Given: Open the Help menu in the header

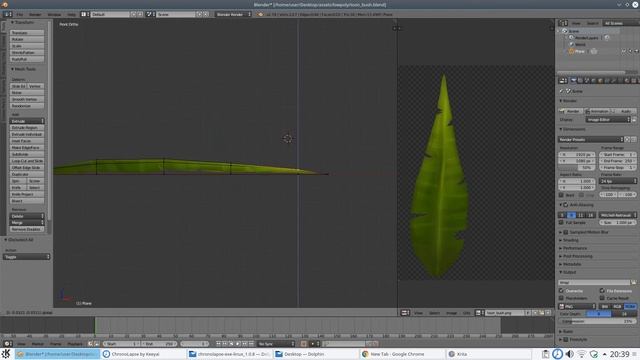Looking at the screenshot, I should pos(71,14).
